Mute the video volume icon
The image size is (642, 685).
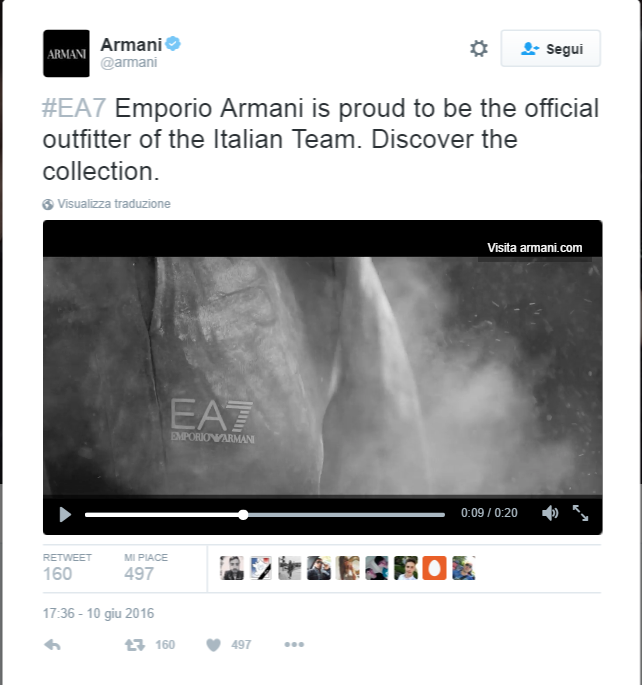[550, 513]
